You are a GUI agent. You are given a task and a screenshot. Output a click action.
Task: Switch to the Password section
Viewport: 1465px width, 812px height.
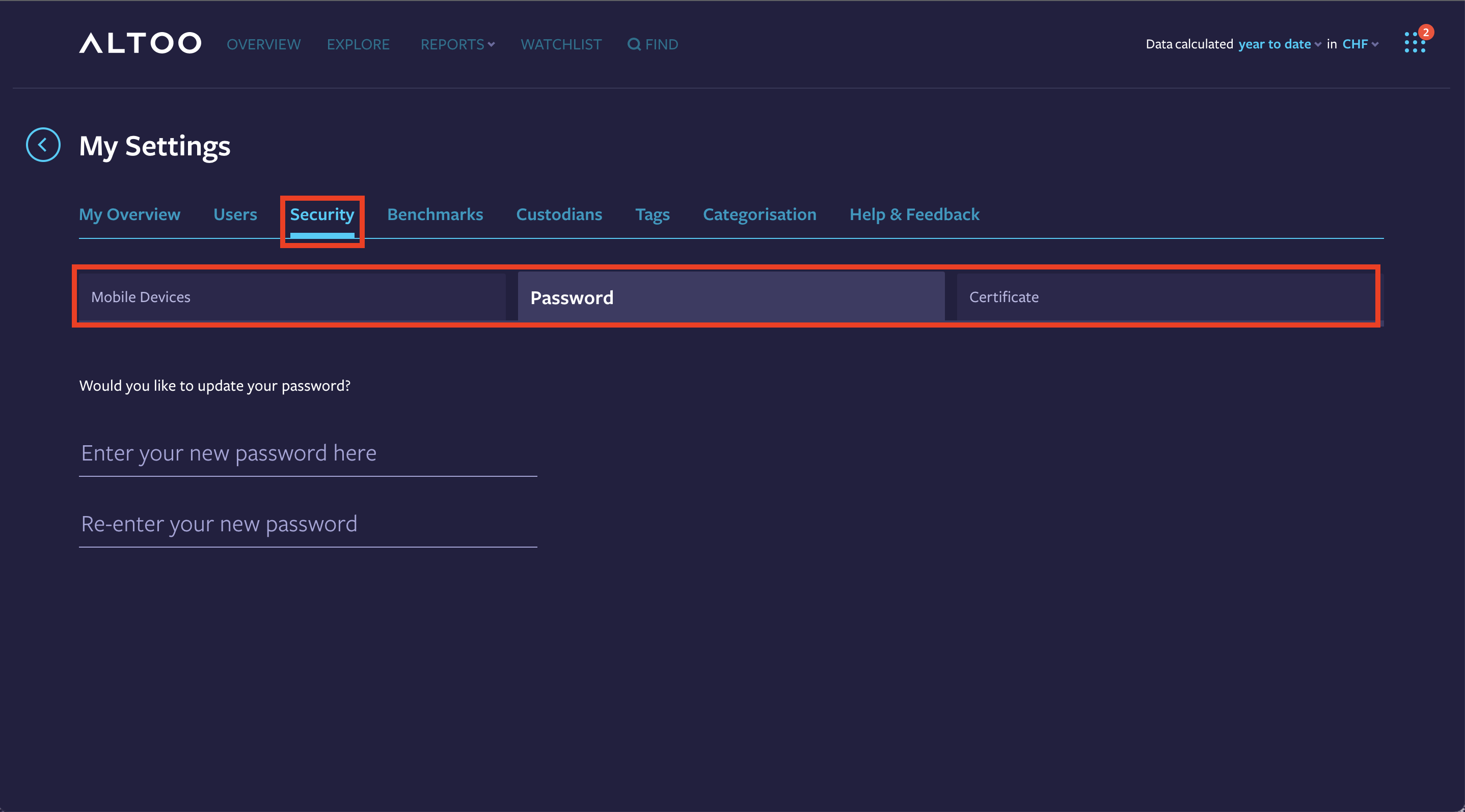coord(731,296)
